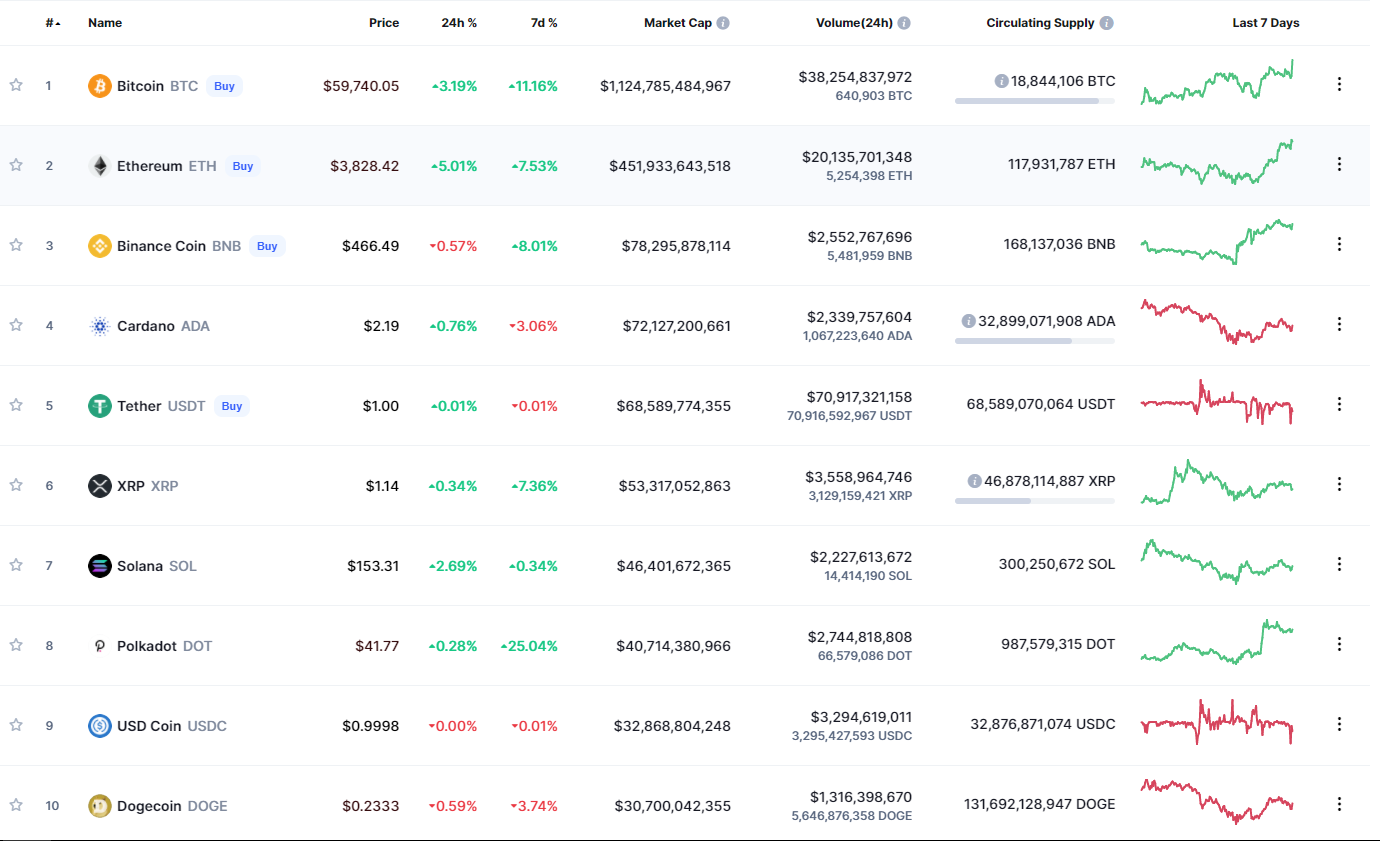Click info icon beside Bitcoin circulating supply
The image size is (1380, 841).
[x=1001, y=81]
